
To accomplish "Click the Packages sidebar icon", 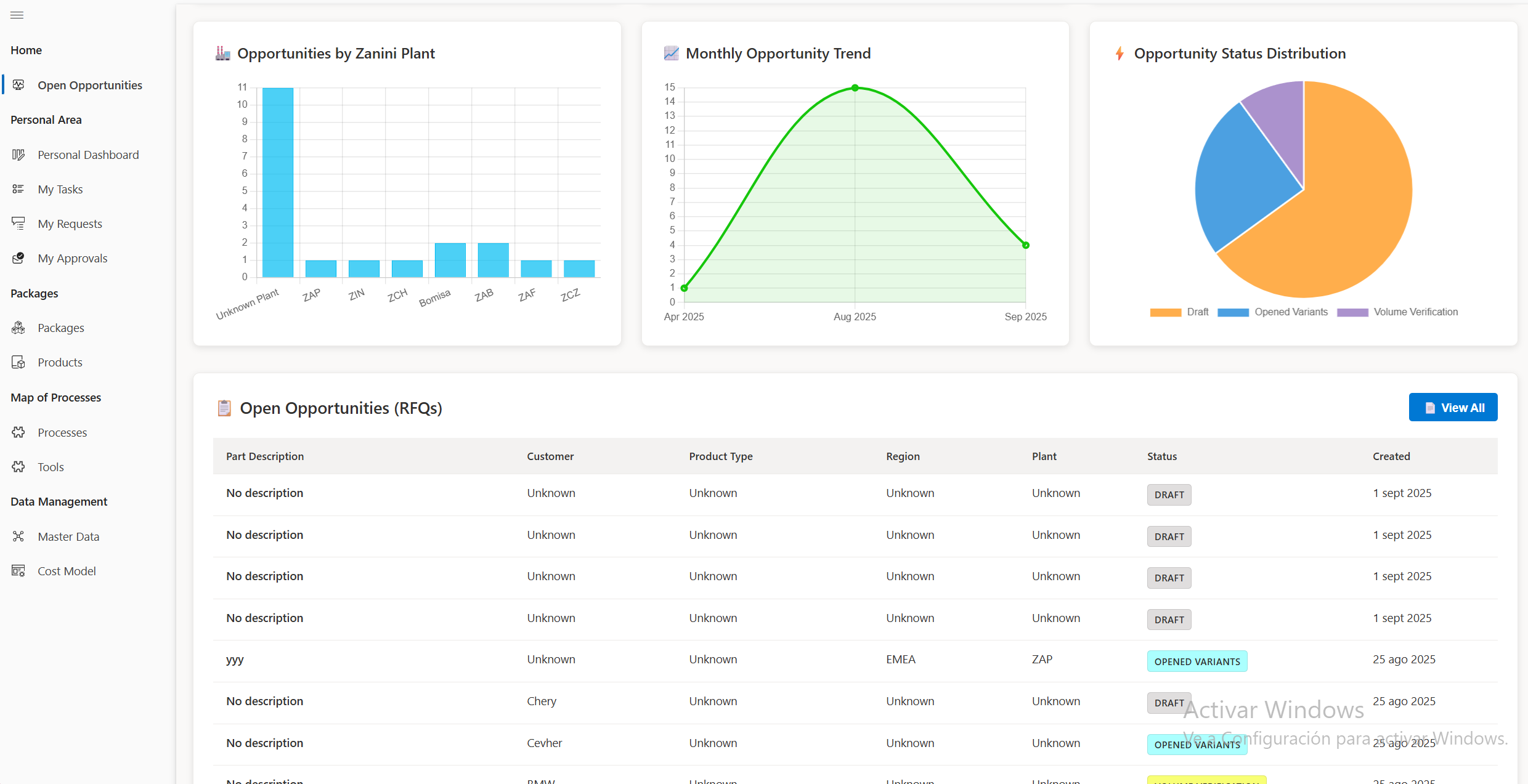I will (18, 328).
